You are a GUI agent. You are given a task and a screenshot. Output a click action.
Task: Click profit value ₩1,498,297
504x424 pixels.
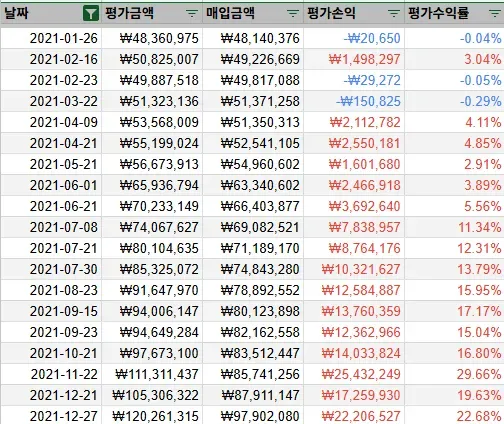pos(365,59)
